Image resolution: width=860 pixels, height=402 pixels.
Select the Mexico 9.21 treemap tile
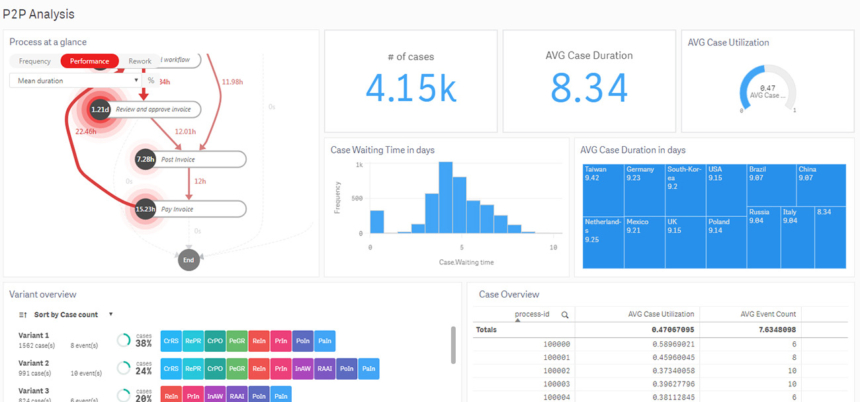[644, 242]
